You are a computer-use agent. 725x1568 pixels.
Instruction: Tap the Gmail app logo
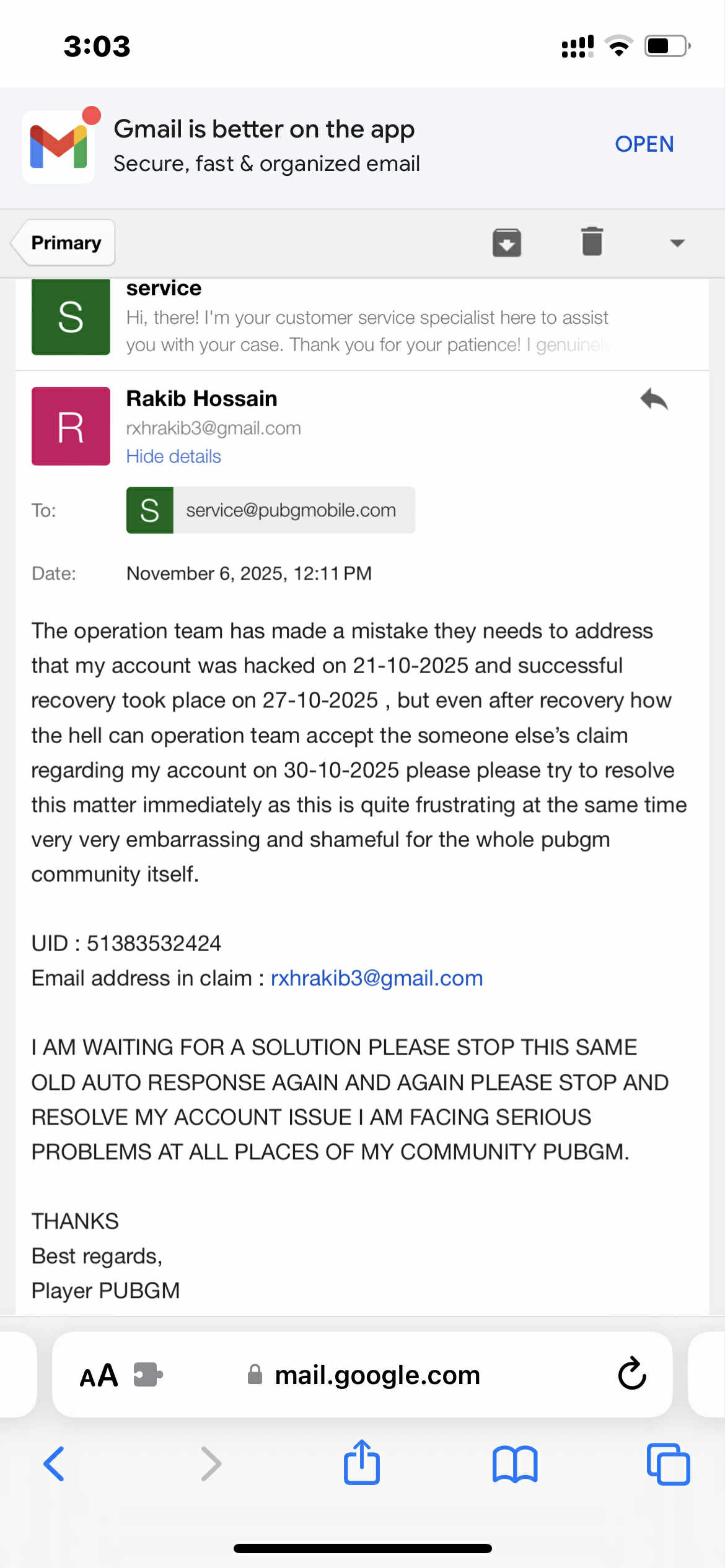pos(59,147)
